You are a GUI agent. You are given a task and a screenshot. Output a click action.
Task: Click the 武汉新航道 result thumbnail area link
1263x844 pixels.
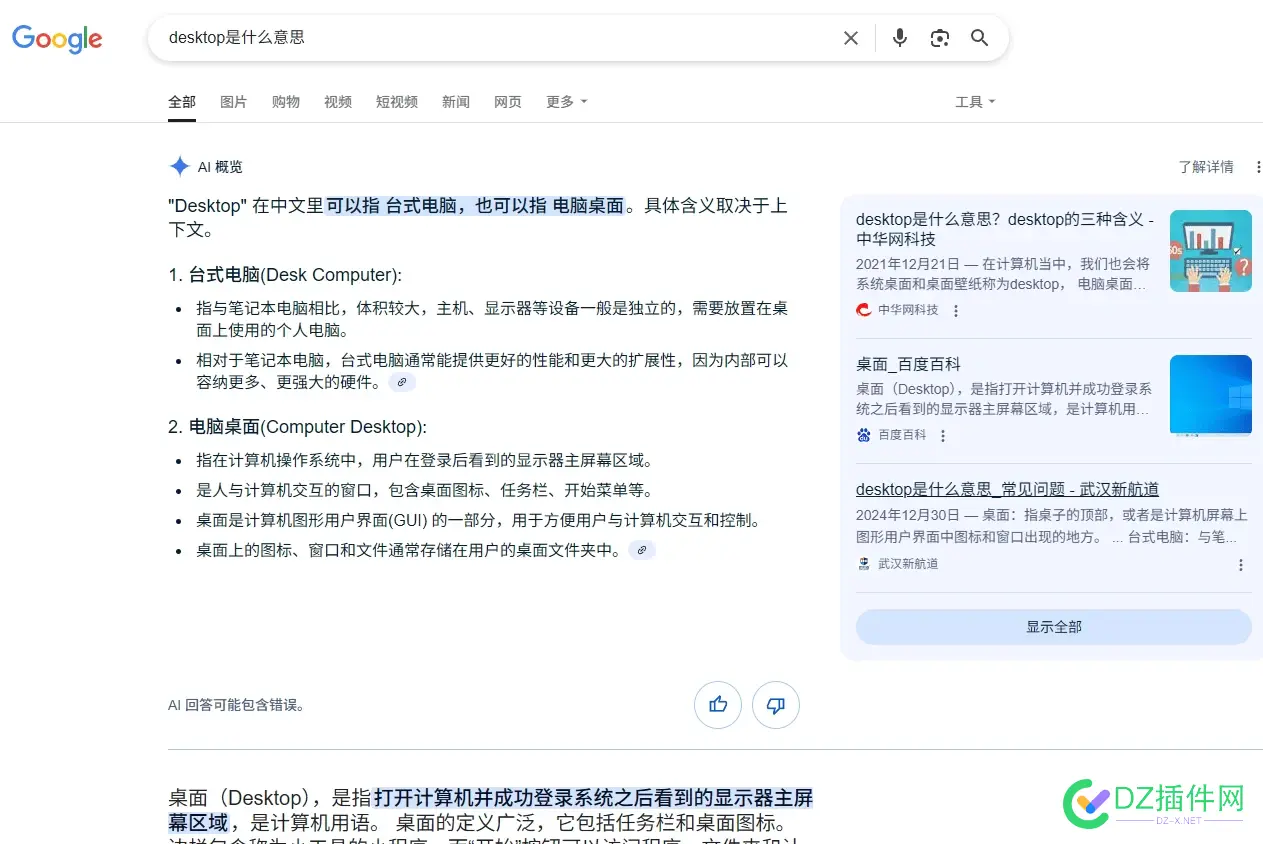click(x=1007, y=488)
